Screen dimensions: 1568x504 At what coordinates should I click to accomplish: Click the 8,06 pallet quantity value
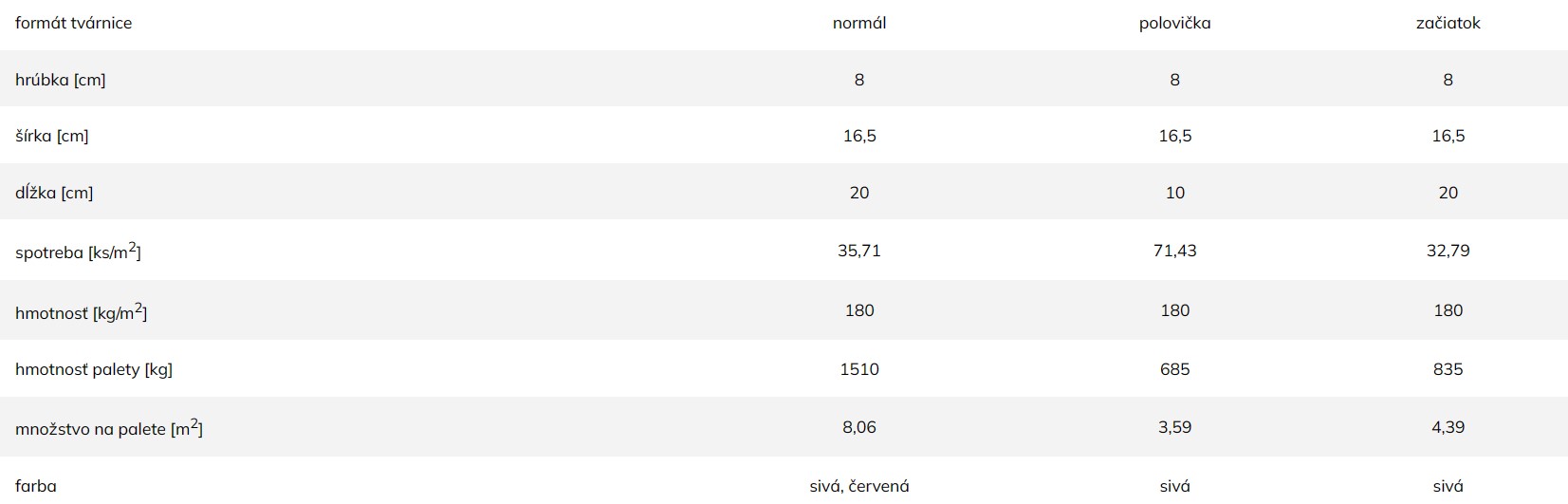(x=859, y=428)
